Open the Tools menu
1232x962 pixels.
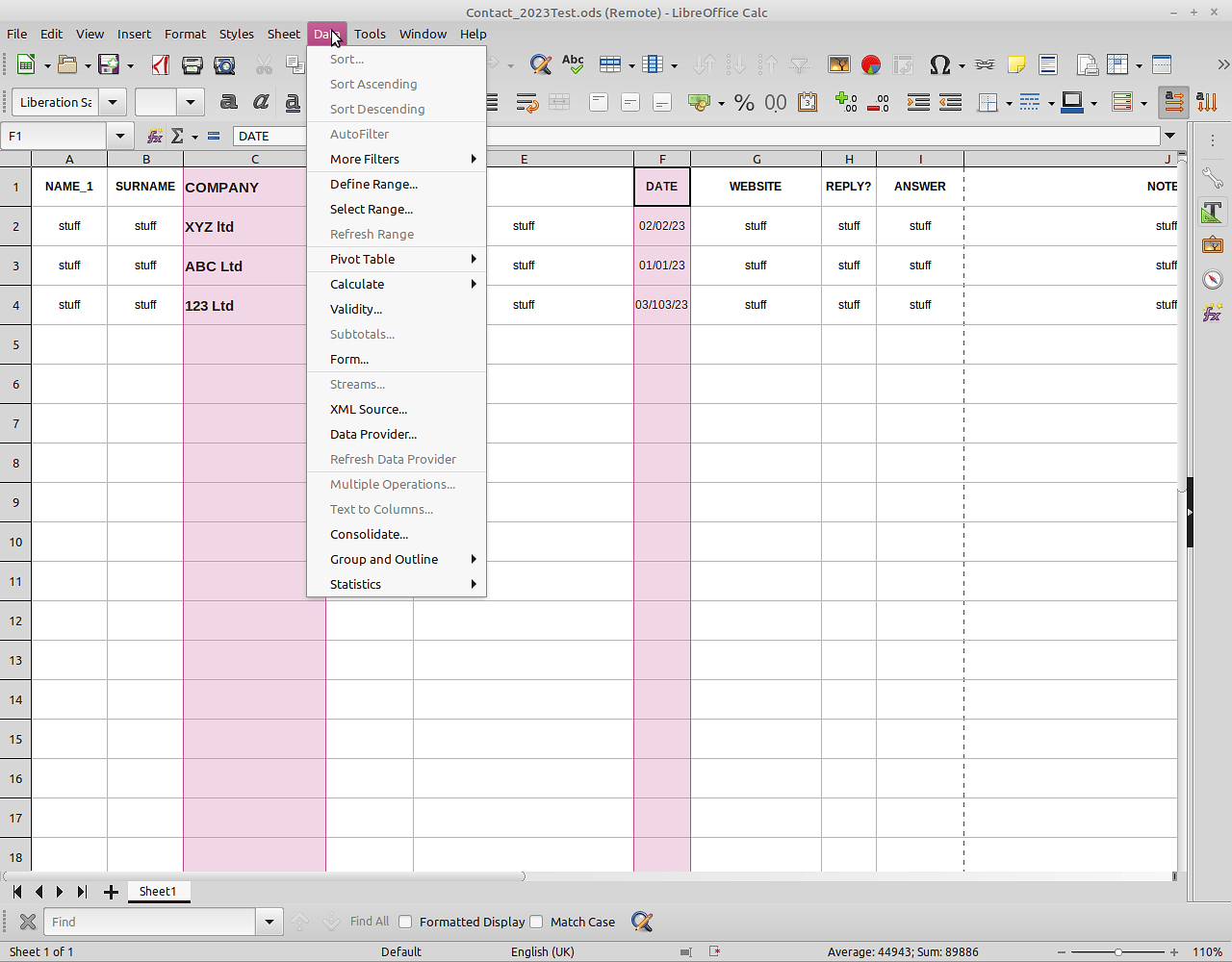[x=370, y=34]
